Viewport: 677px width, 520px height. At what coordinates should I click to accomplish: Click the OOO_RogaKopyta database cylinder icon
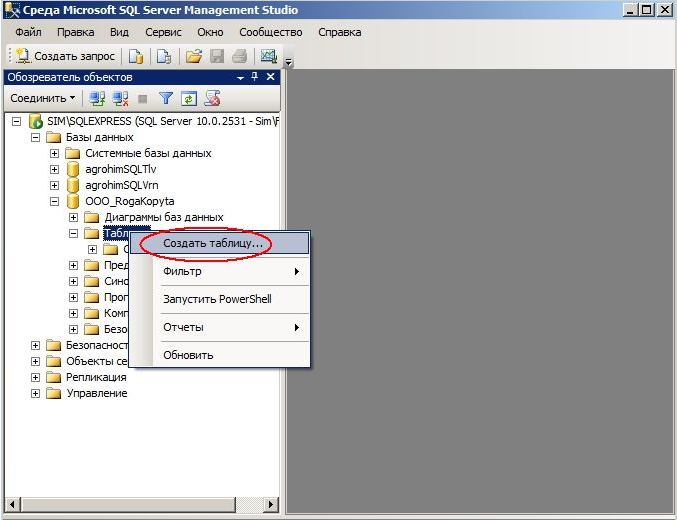pyautogui.click(x=73, y=201)
